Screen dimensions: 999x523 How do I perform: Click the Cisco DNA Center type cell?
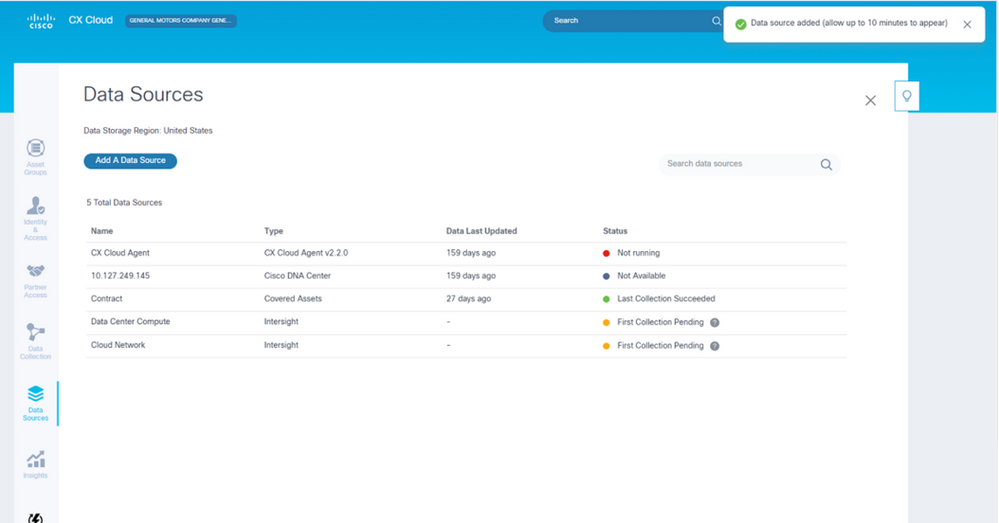click(298, 276)
